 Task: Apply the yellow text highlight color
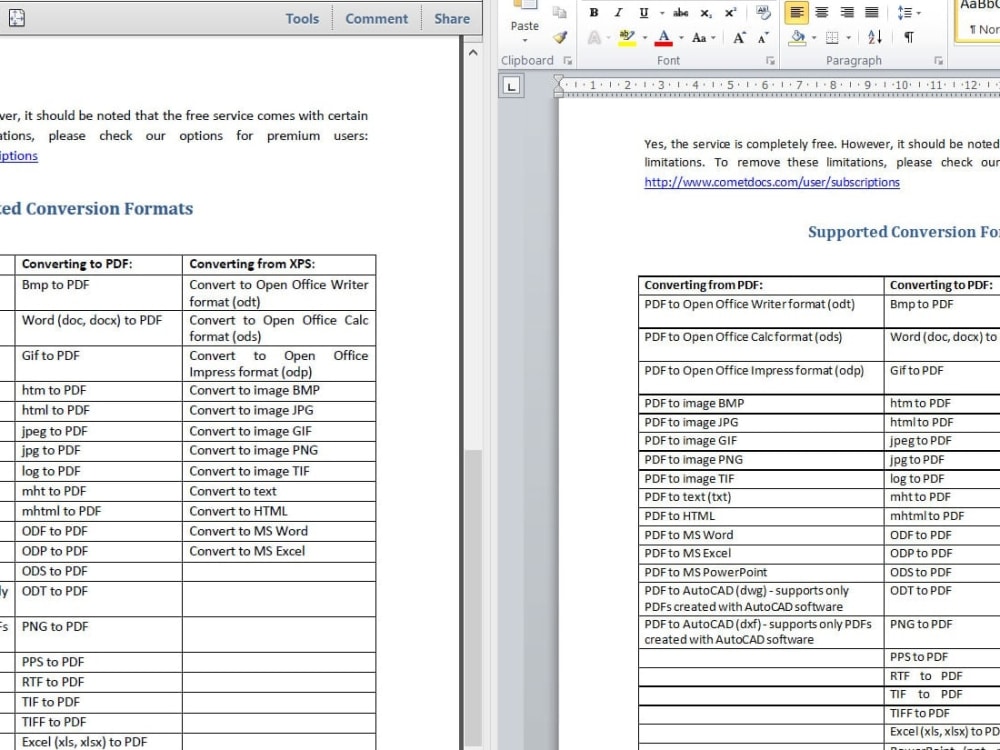coord(627,38)
